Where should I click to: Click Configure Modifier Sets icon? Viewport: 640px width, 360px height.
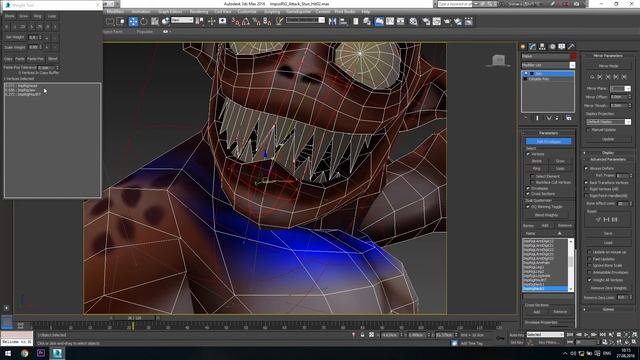pyautogui.click(x=569, y=118)
